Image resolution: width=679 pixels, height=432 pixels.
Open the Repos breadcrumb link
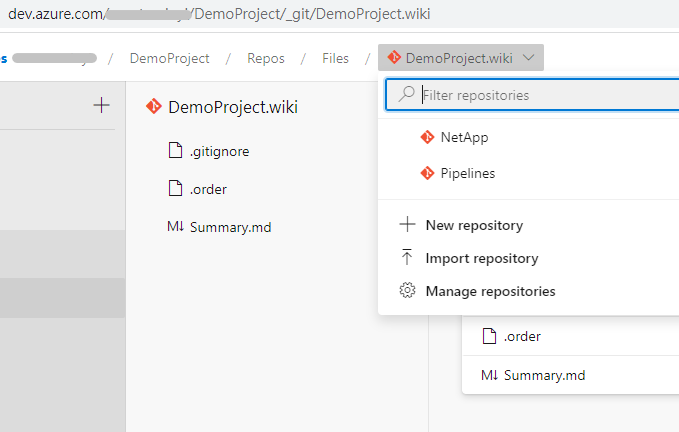(265, 58)
